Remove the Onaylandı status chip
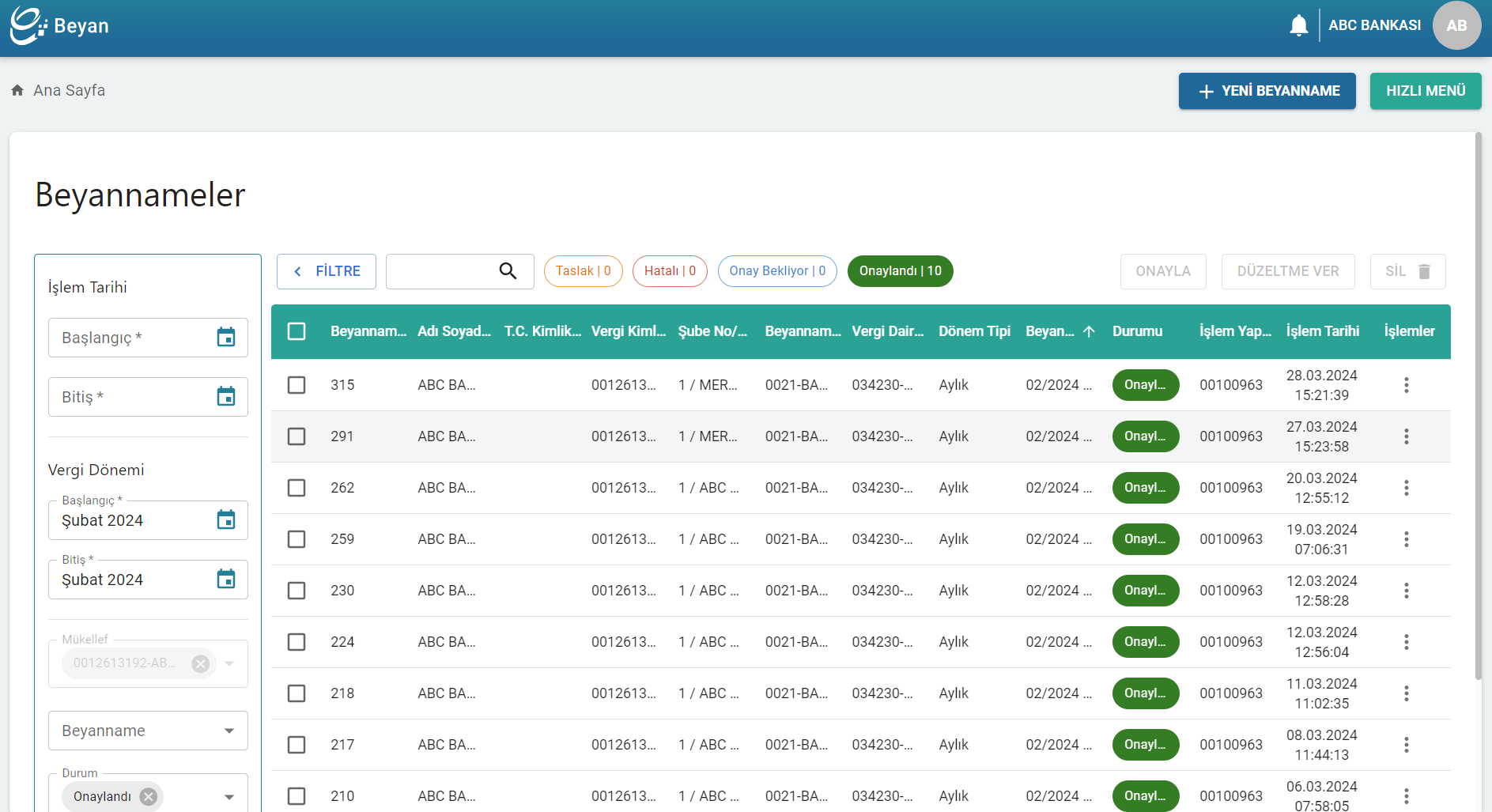Image resolution: width=1492 pixels, height=812 pixels. click(149, 796)
